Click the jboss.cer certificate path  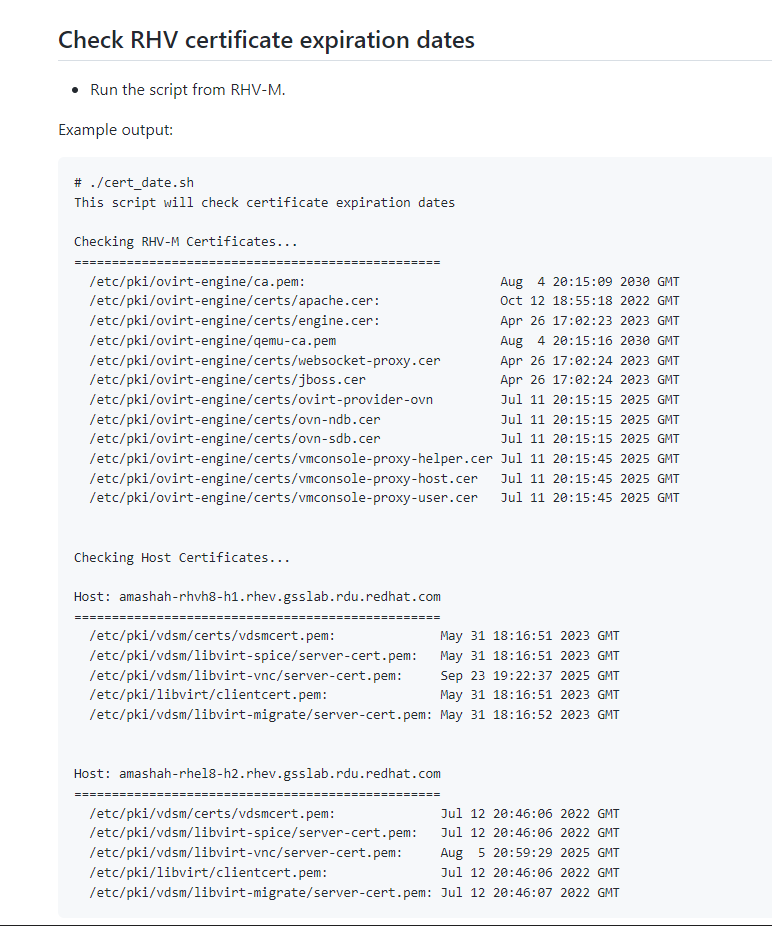click(227, 380)
